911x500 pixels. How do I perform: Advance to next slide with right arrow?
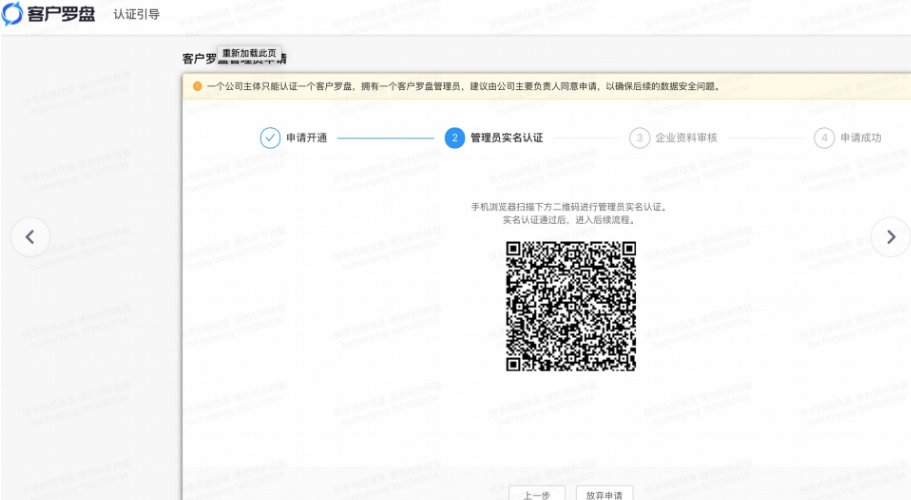891,237
